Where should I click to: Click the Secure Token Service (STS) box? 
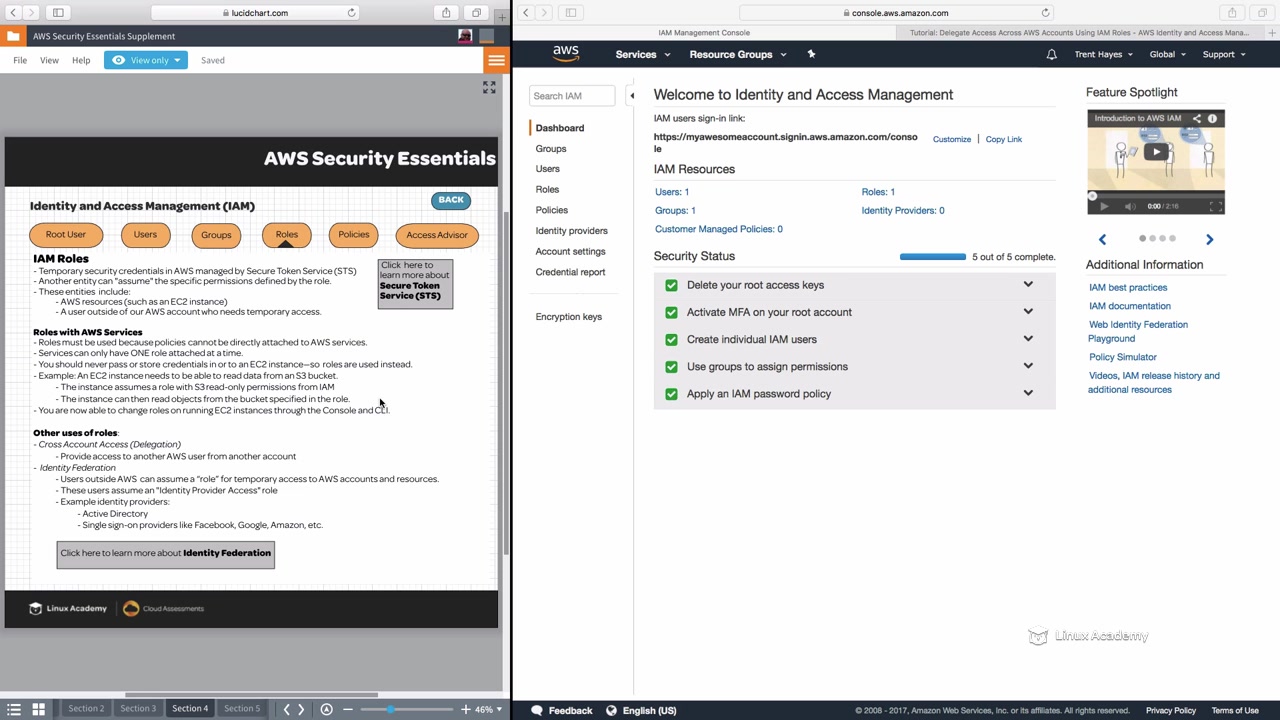(x=415, y=284)
